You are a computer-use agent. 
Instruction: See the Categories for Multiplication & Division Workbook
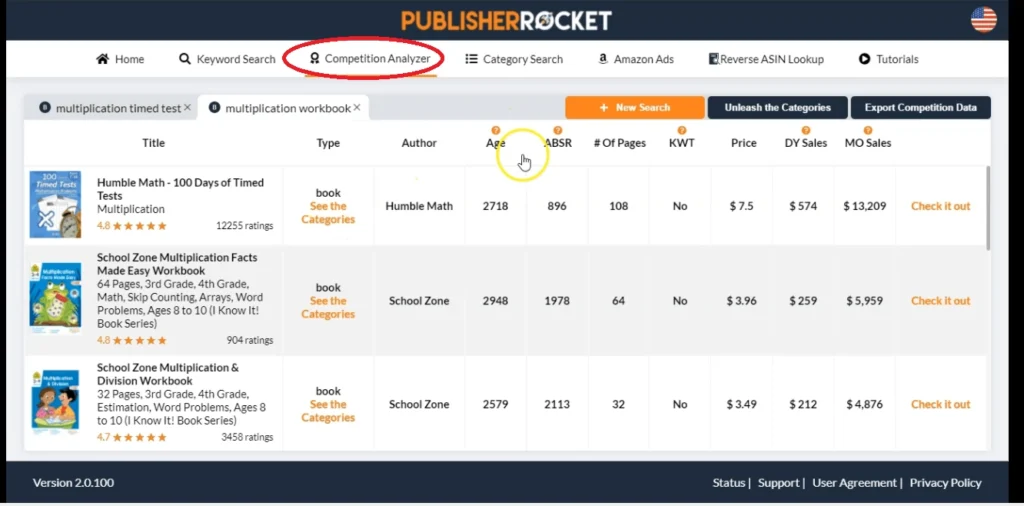point(328,411)
